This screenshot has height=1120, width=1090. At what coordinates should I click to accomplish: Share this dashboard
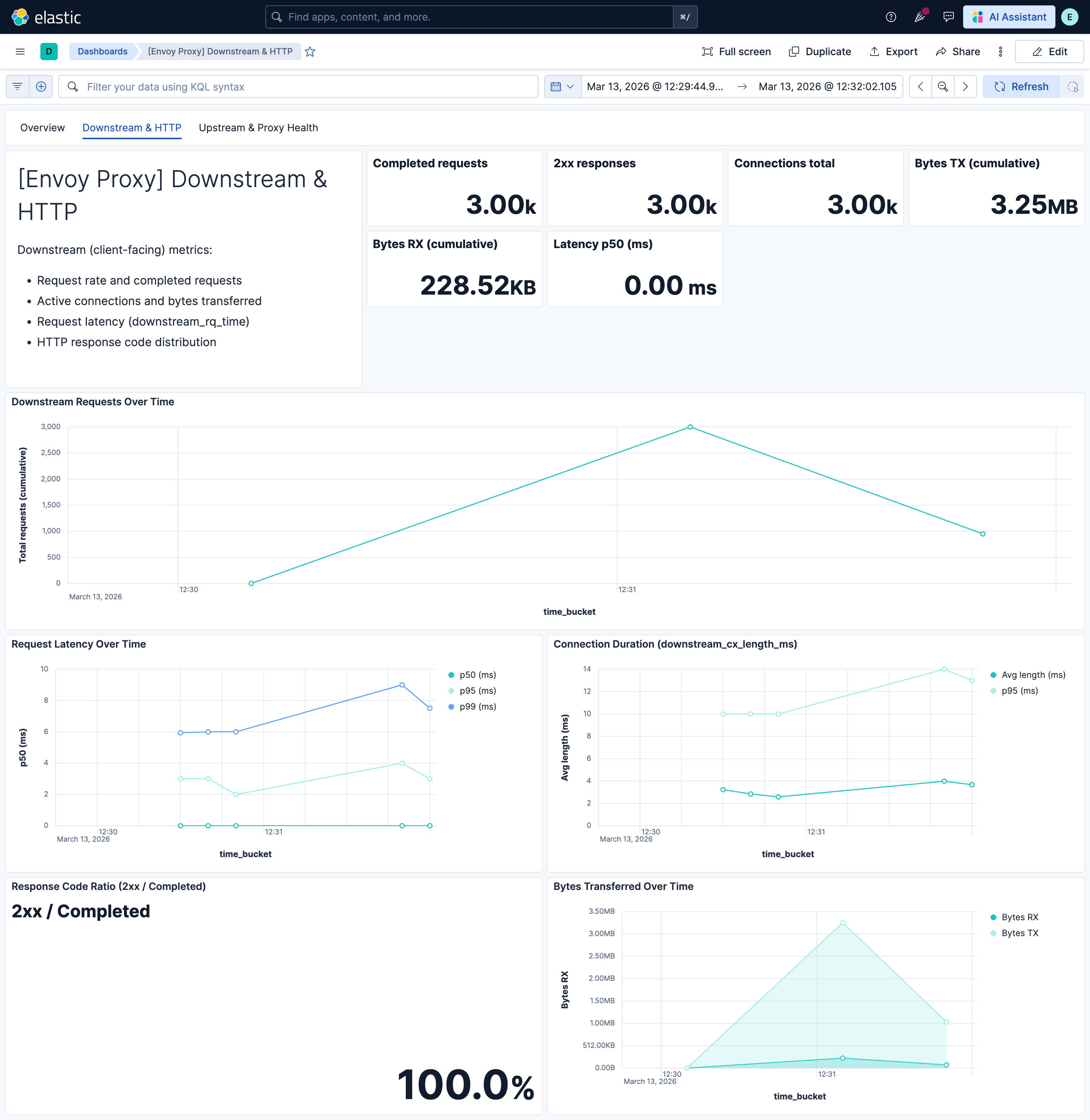coord(958,52)
